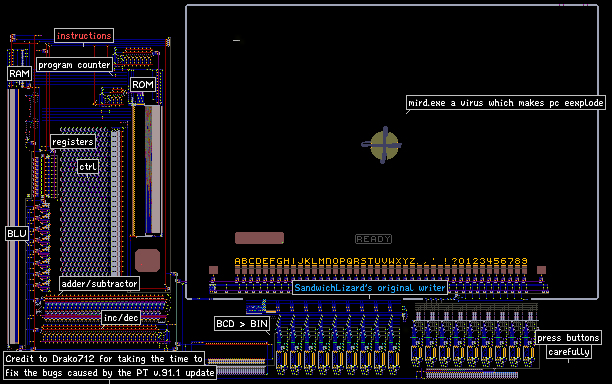Click the pink button under letter A
The image size is (612, 384).
238,270
